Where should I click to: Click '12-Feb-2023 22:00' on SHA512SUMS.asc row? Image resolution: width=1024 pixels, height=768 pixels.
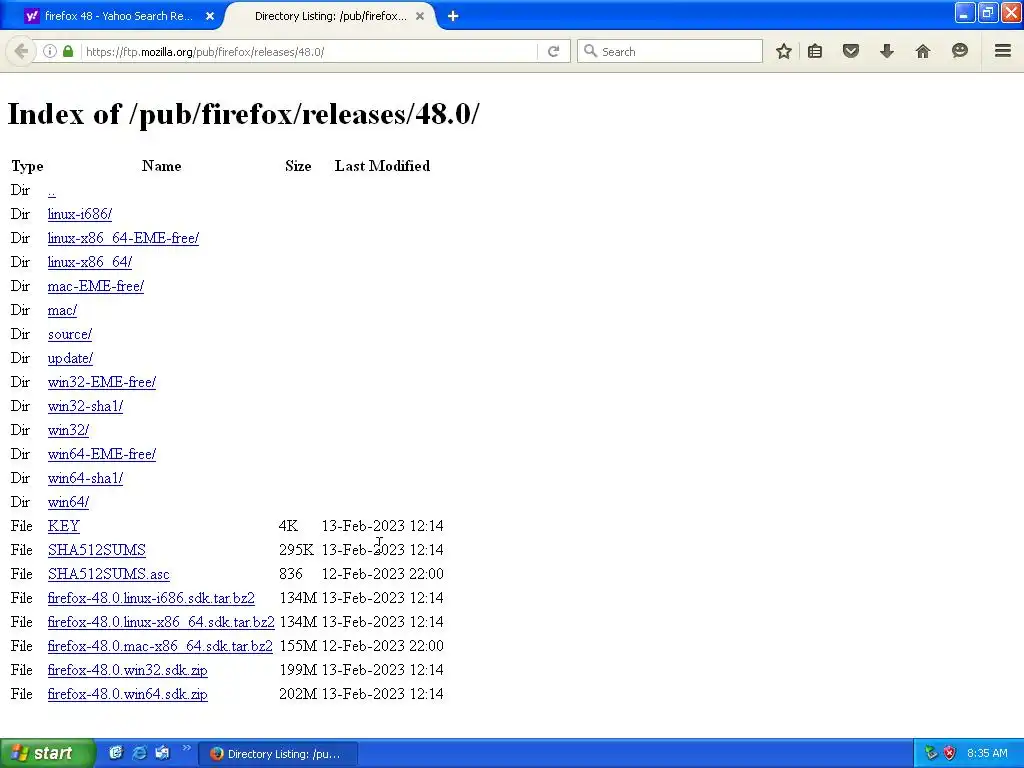(383, 574)
